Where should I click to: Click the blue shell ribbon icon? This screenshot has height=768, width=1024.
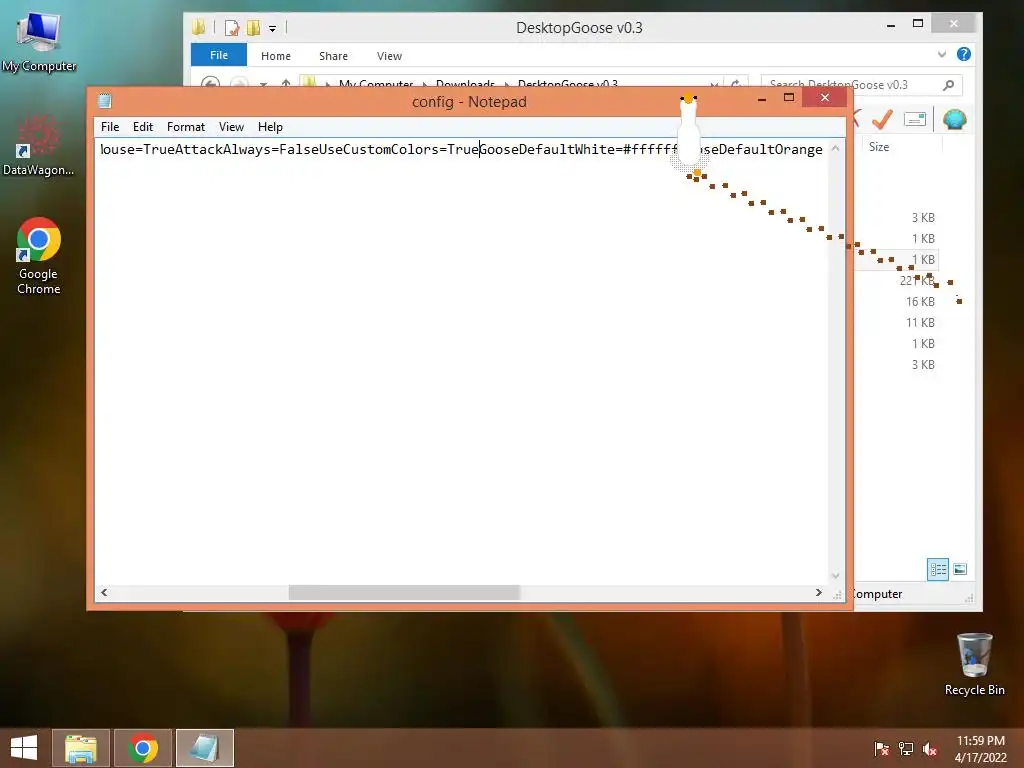coord(954,120)
